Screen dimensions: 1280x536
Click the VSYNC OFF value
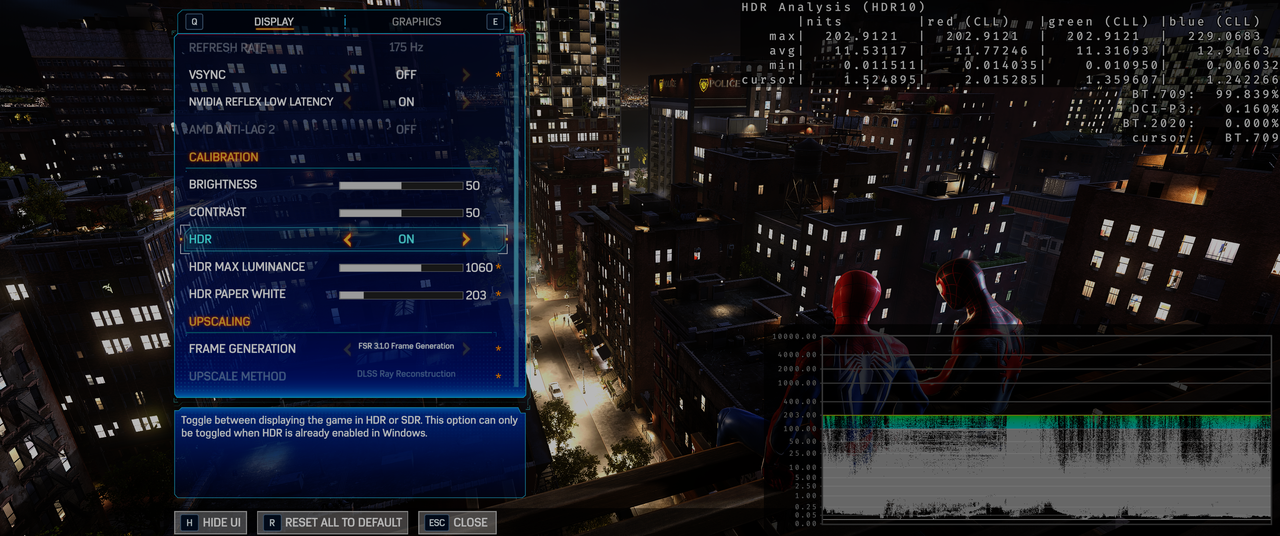(406, 74)
